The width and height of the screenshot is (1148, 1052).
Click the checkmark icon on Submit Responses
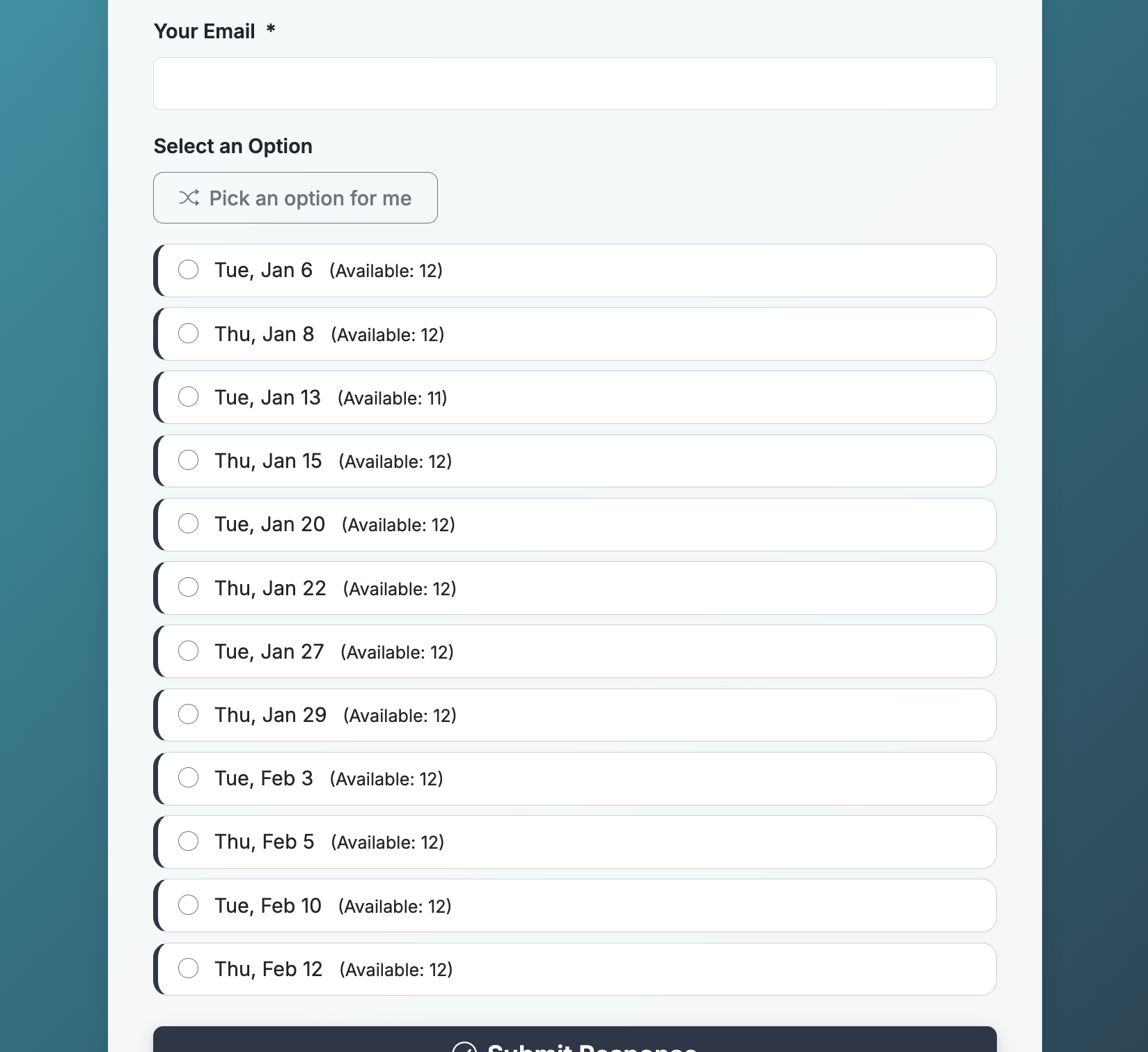[466, 1046]
